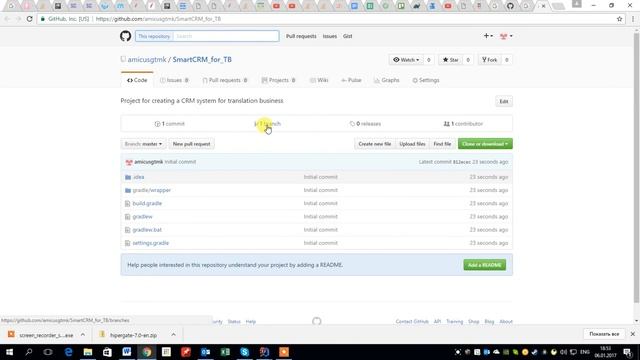Open the gradle/wrapper folder
This screenshot has height=360, width=640.
coord(152,190)
